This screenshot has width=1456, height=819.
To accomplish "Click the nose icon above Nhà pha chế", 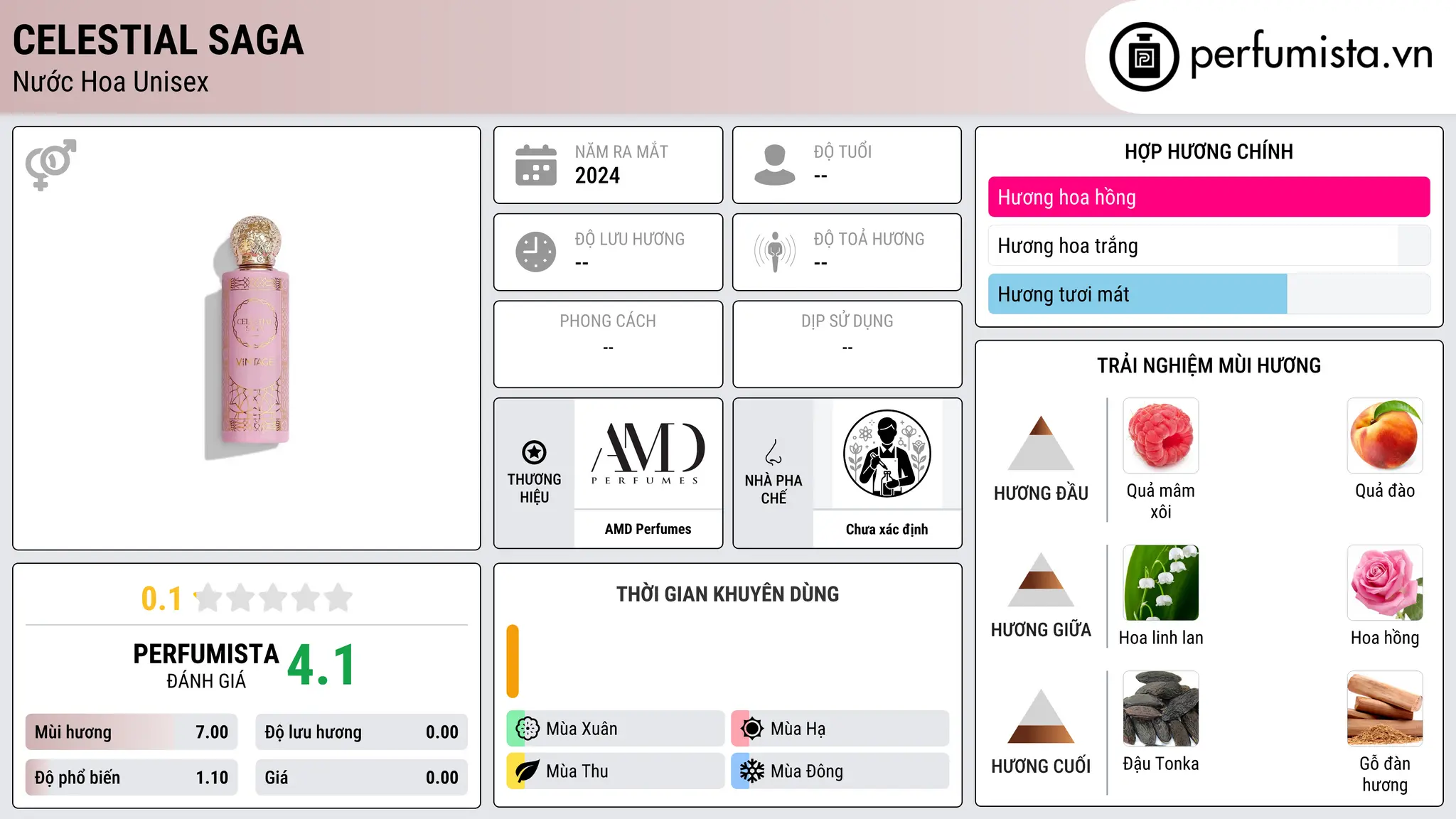I will coord(773,452).
